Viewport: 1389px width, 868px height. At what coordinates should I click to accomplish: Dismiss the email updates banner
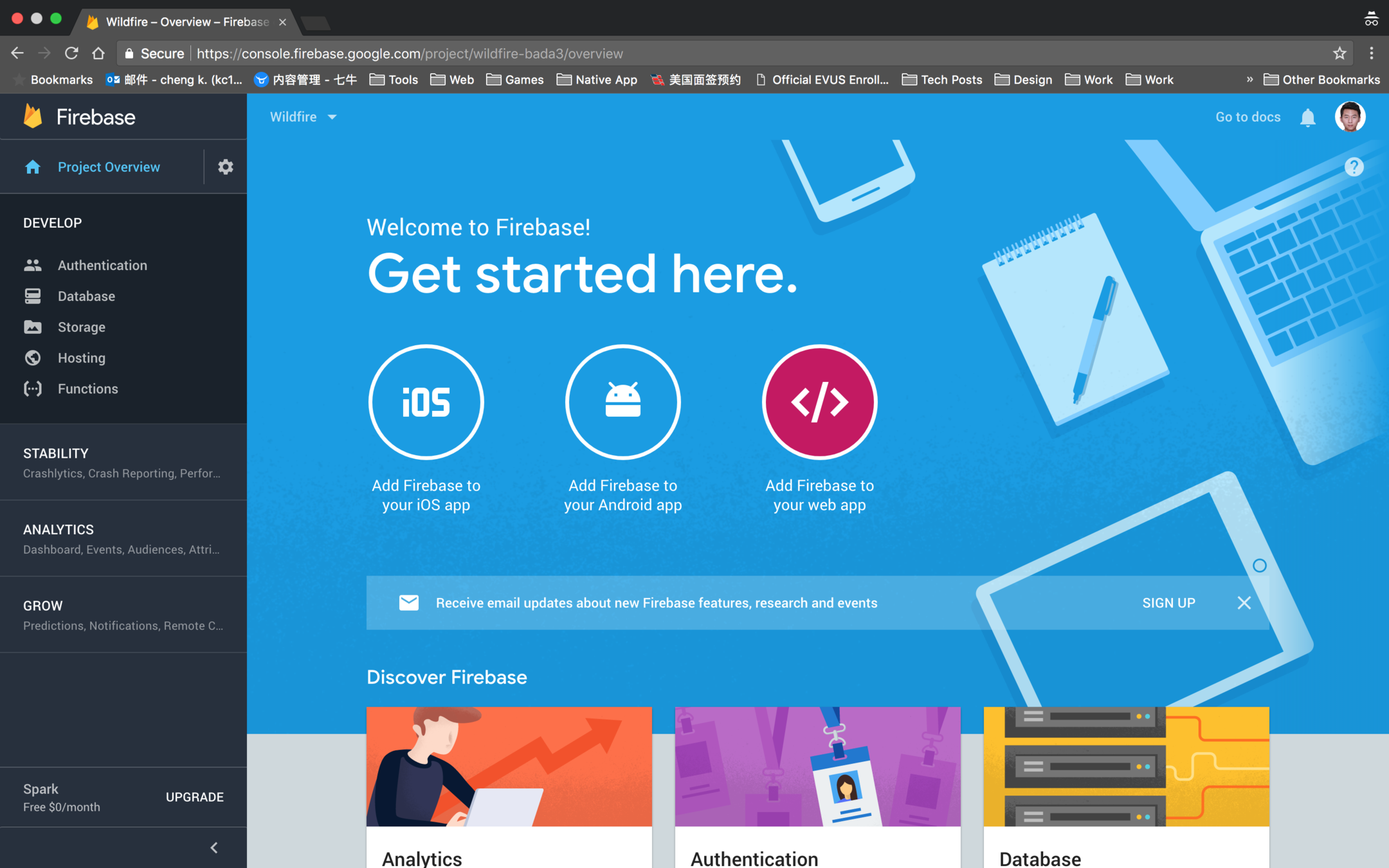coord(1244,603)
